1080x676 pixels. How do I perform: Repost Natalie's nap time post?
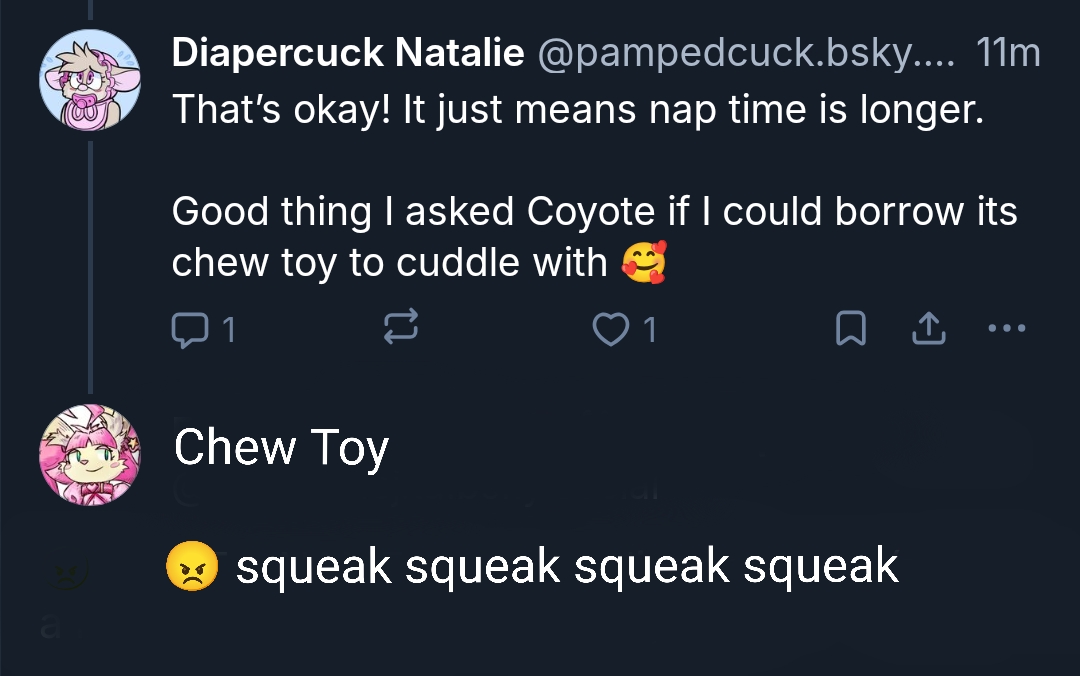point(400,329)
